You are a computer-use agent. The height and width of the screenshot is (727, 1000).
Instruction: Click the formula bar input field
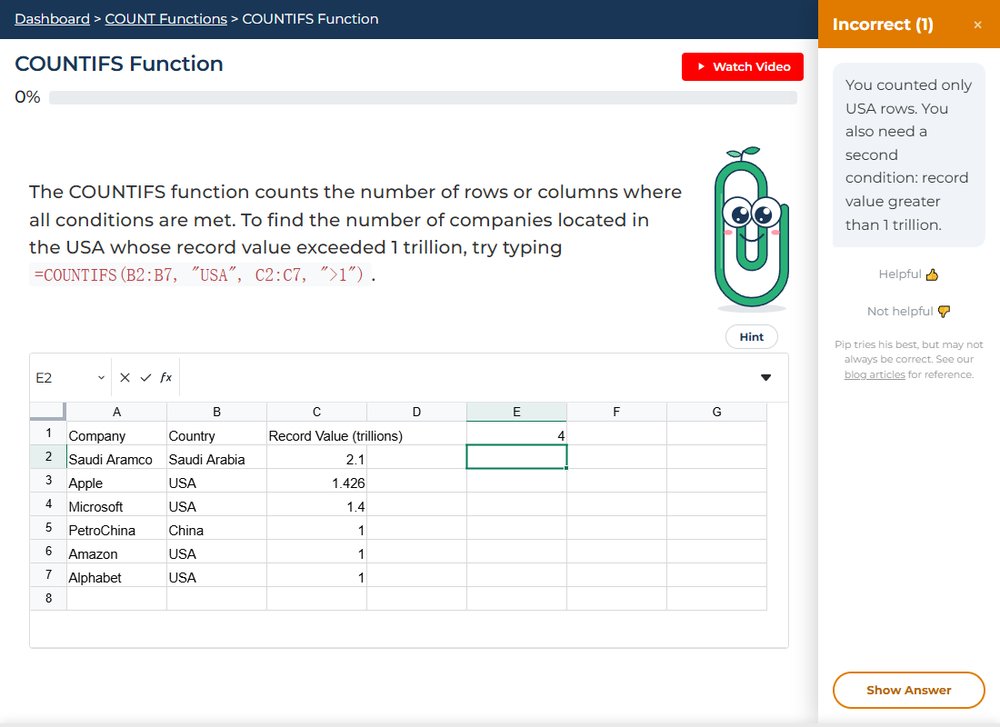(x=466, y=378)
